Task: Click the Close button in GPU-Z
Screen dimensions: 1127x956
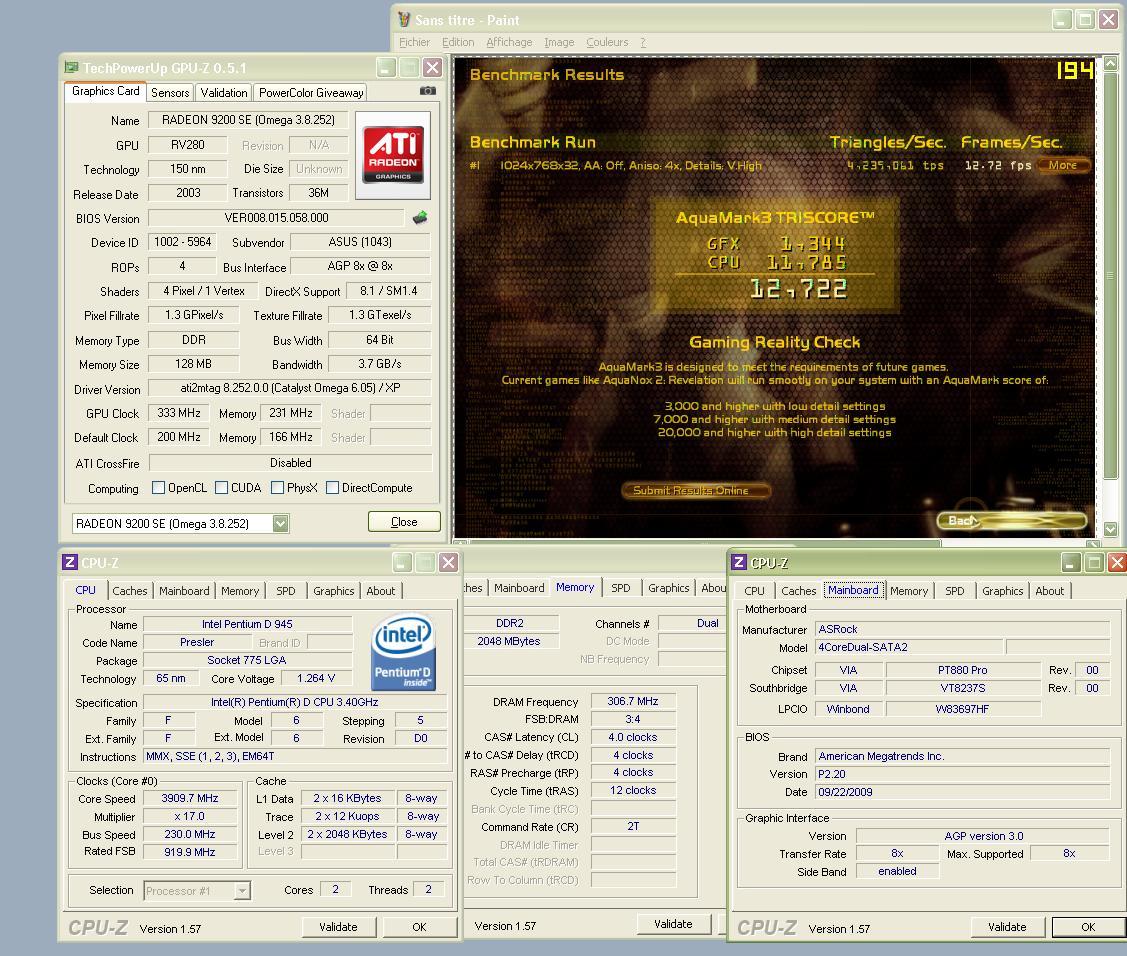Action: 404,522
